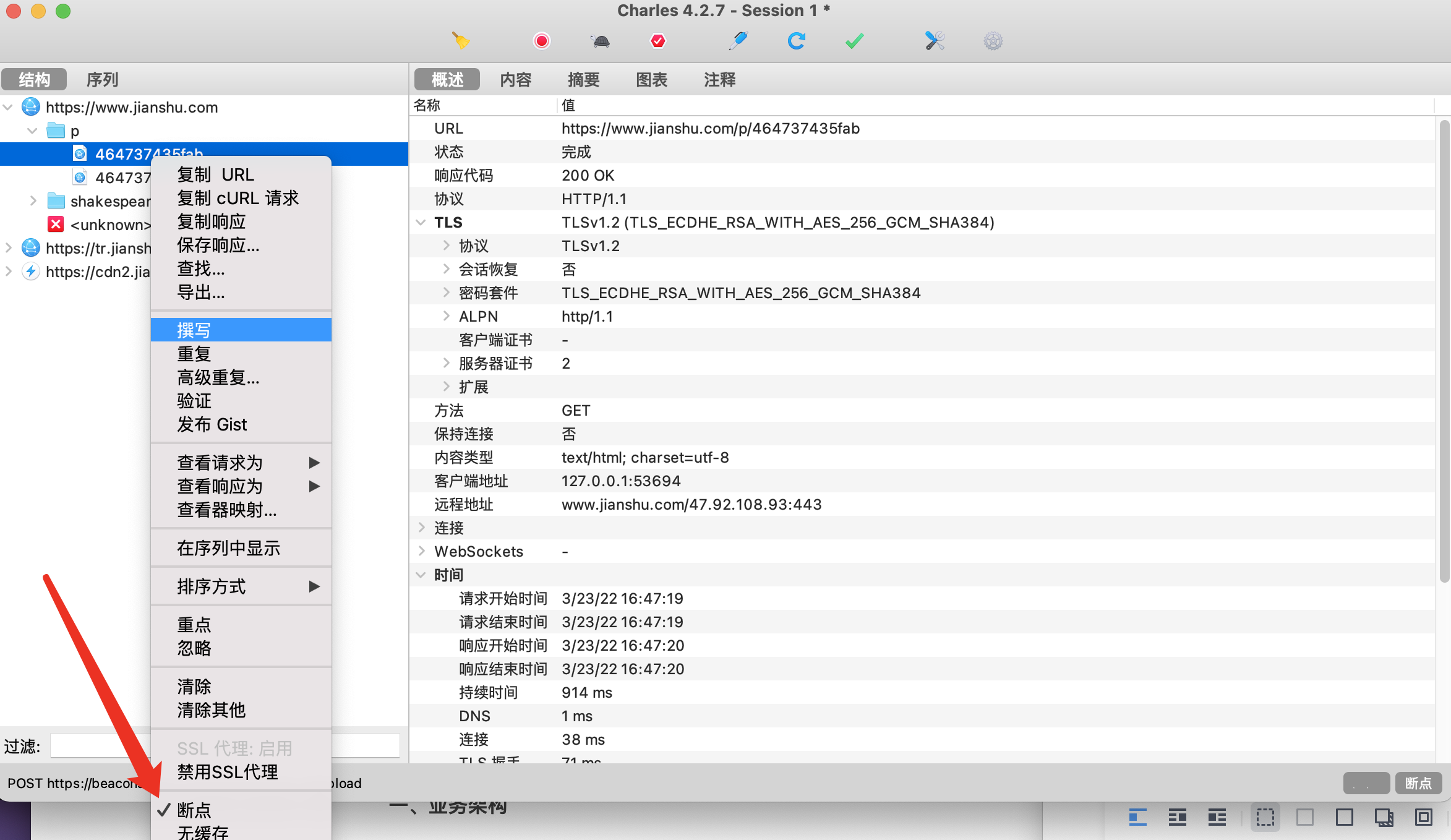Click the blue repeat arrow icon
Viewport: 1451px width, 840px height.
[797, 41]
